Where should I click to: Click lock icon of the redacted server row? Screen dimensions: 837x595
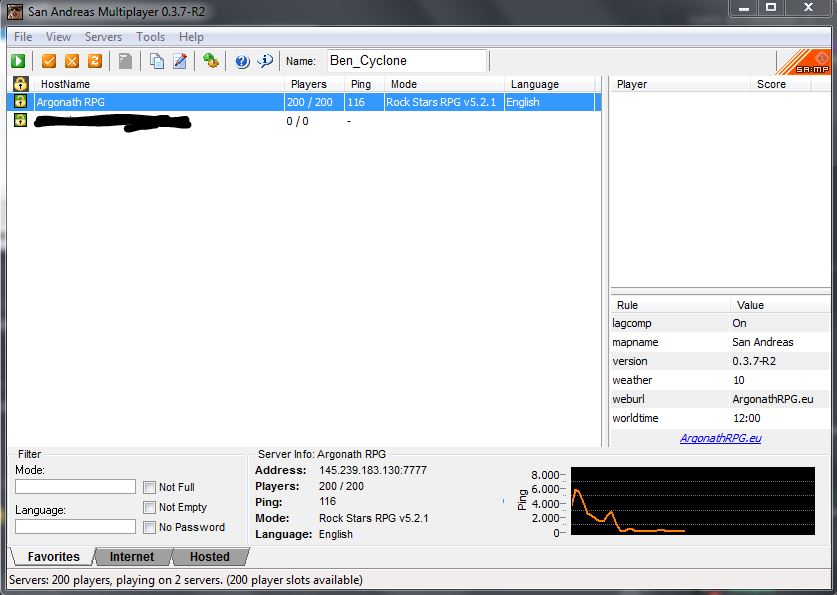point(20,120)
